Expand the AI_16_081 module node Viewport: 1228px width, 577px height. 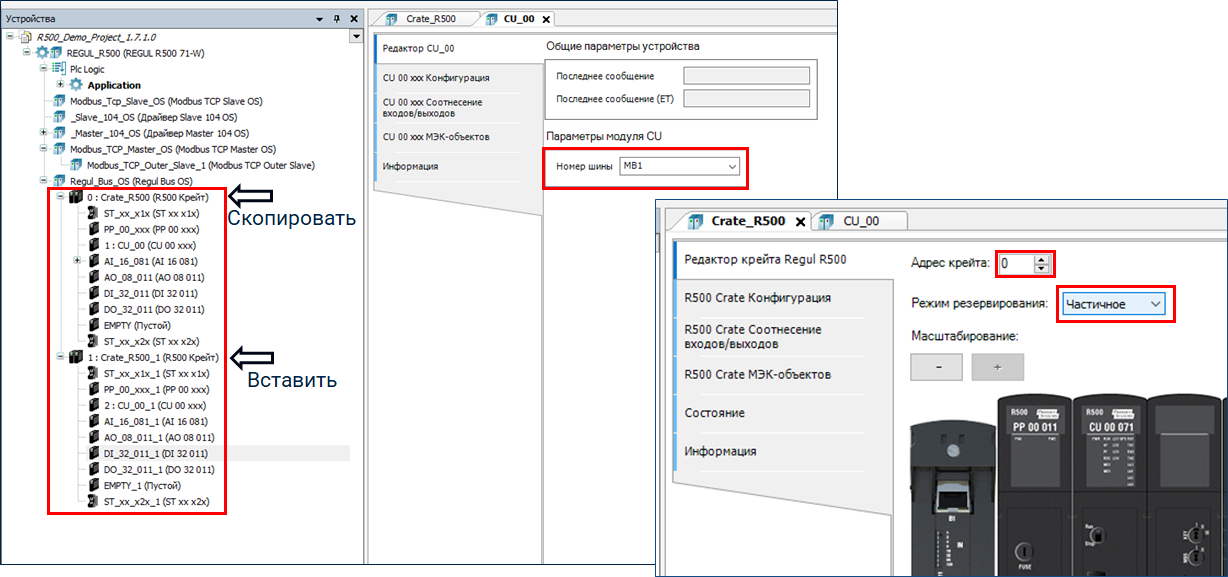[78, 261]
